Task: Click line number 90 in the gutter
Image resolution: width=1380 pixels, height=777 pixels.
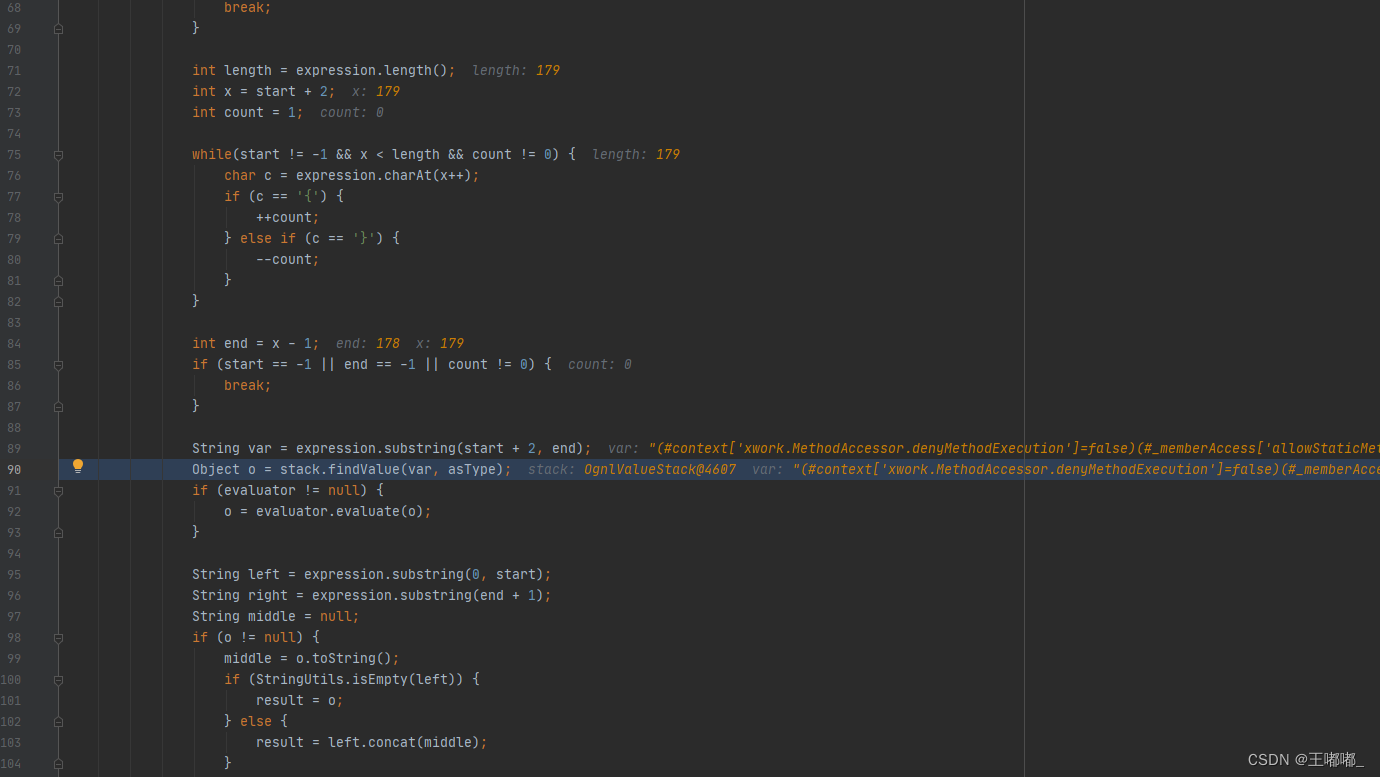Action: (14, 470)
